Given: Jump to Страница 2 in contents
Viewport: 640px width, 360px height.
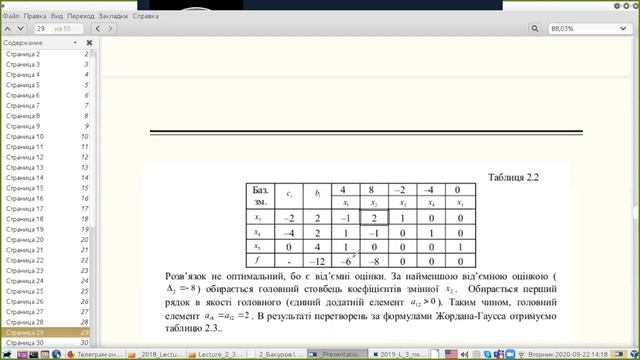Looking at the screenshot, I should [46, 54].
